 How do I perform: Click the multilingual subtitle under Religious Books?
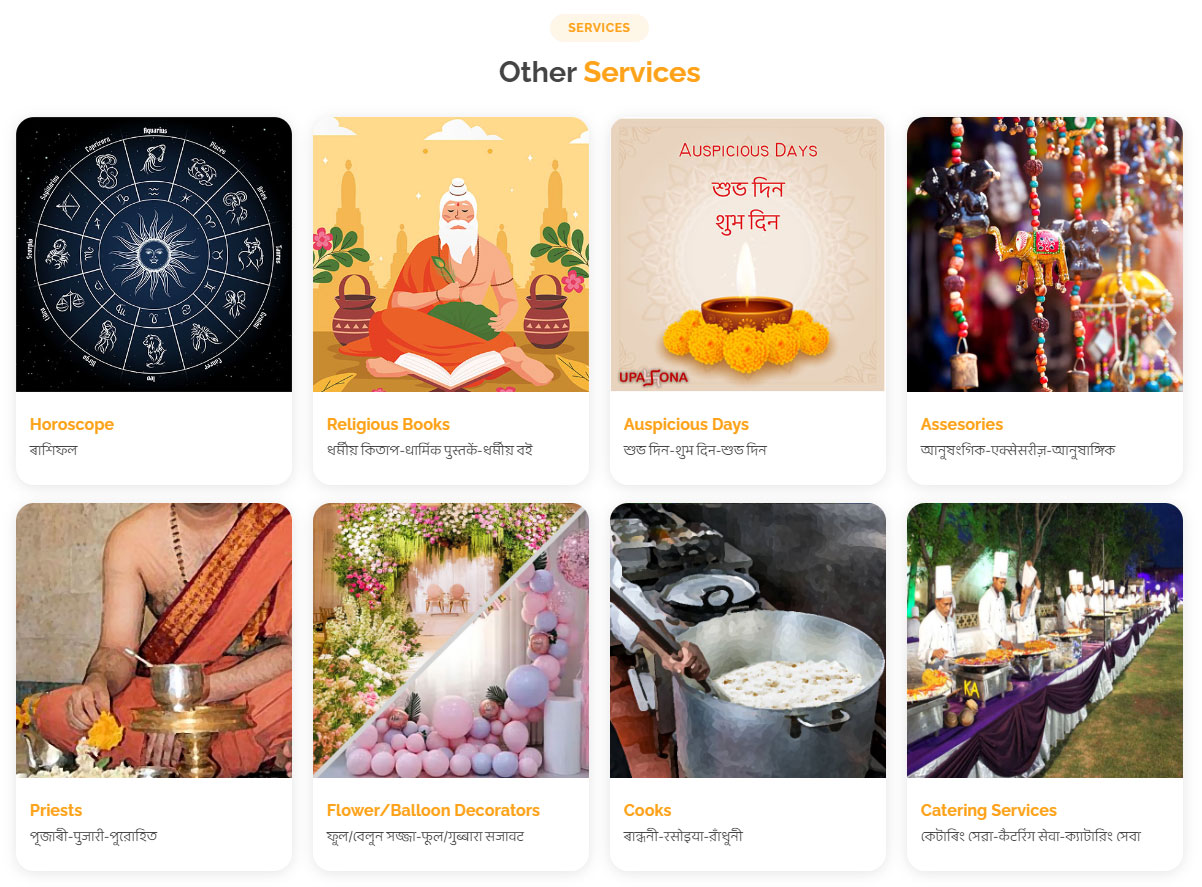[x=430, y=450]
